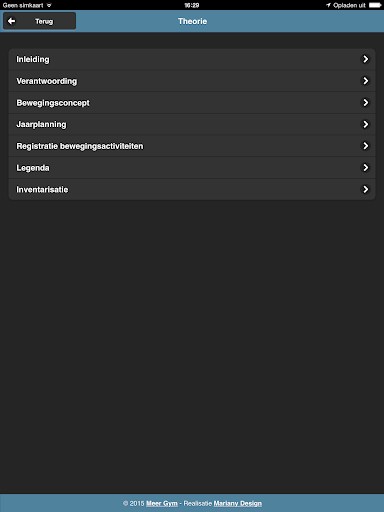Screen dimensions: 384x512
Task: Click the arrow icon on Inventarisatie row
Action: coord(366,189)
